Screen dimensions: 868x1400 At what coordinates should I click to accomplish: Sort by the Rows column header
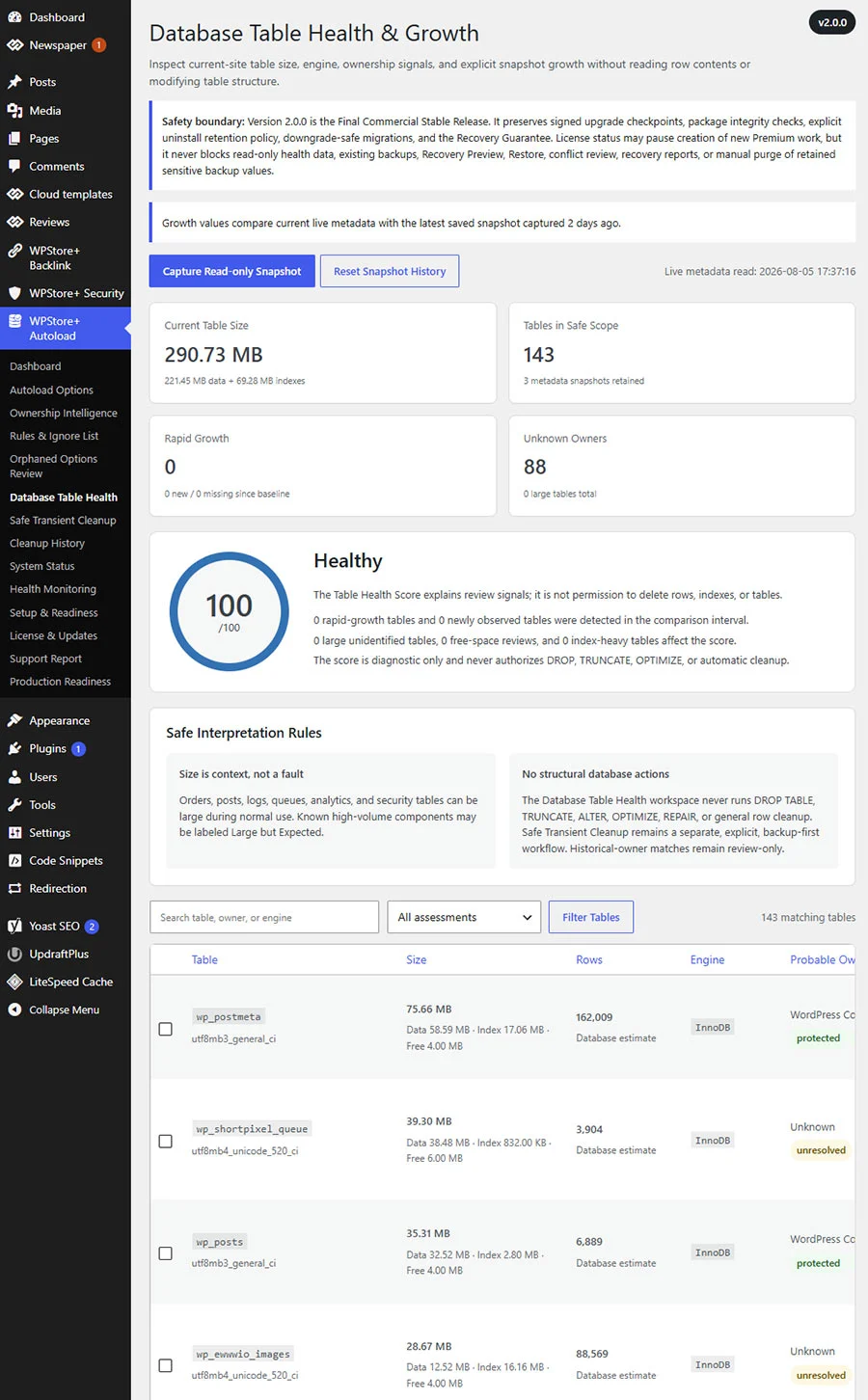pyautogui.click(x=589, y=959)
